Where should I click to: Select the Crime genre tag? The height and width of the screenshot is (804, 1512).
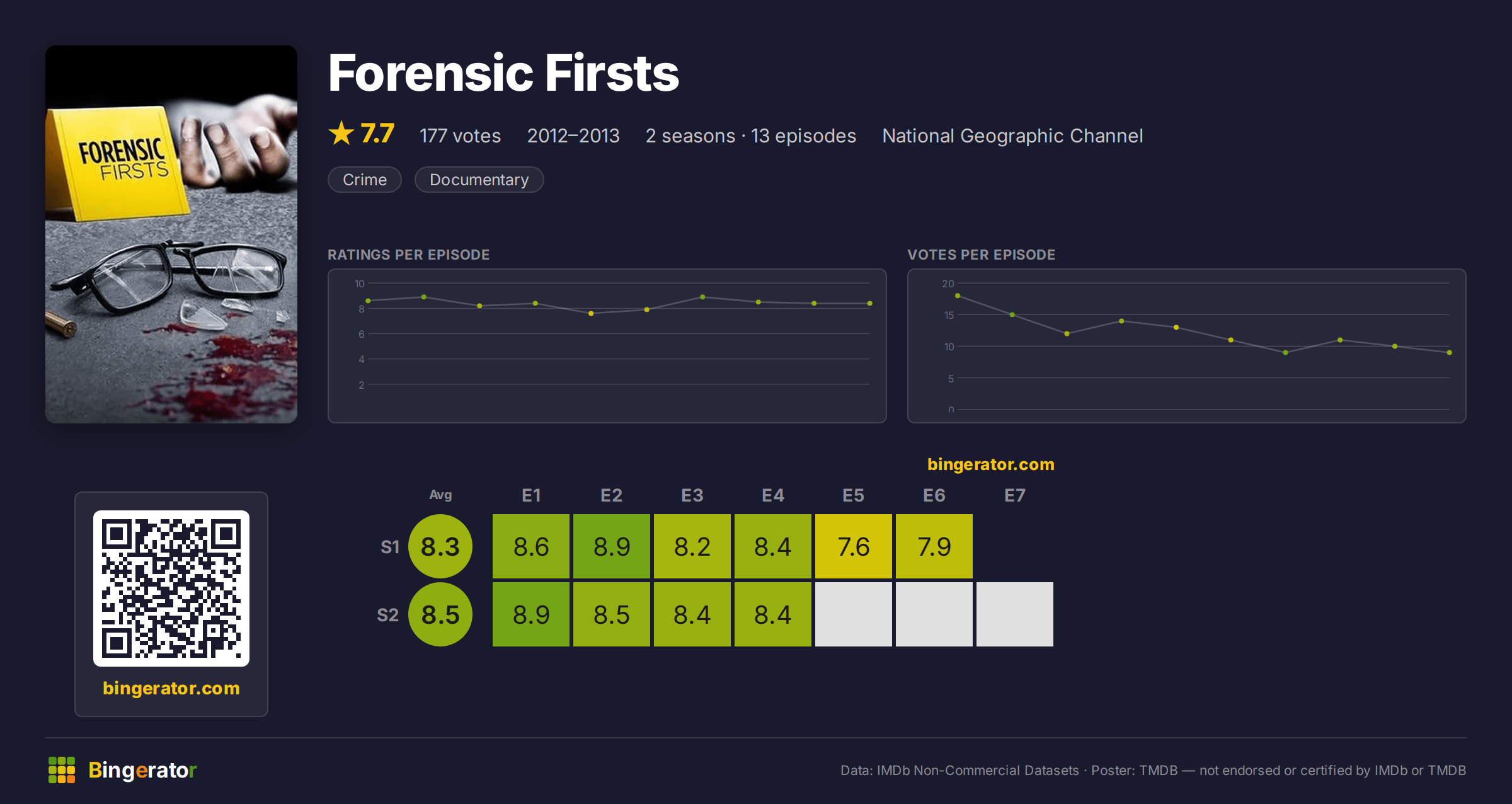coord(365,180)
